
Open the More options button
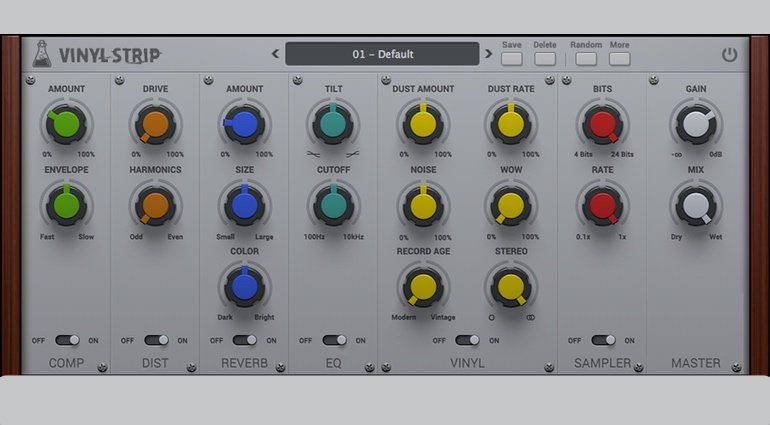[x=620, y=59]
